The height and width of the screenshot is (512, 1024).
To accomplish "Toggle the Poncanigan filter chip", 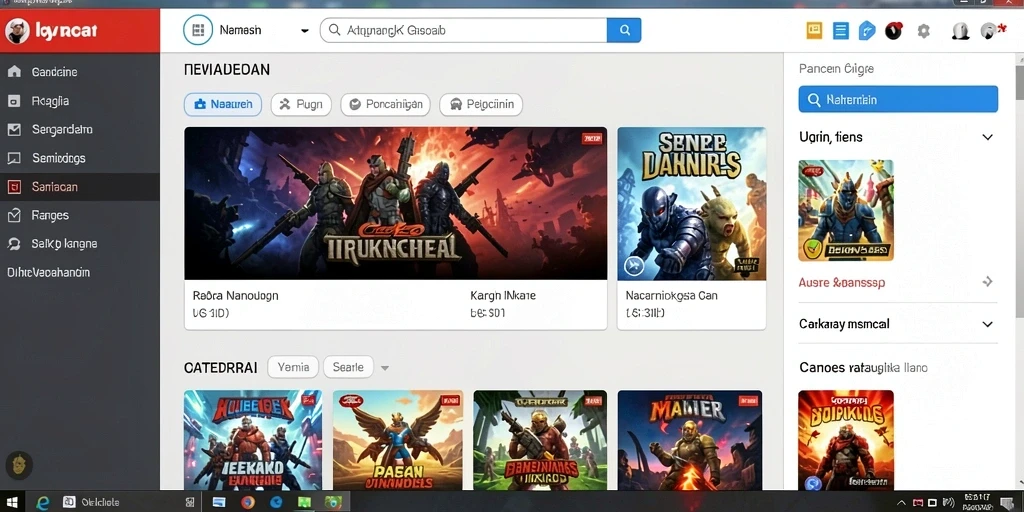I will coord(385,104).
